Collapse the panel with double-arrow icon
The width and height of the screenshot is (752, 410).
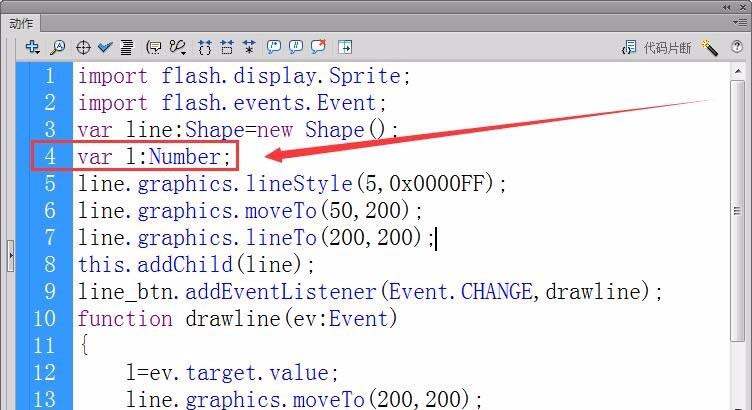tap(727, 7)
